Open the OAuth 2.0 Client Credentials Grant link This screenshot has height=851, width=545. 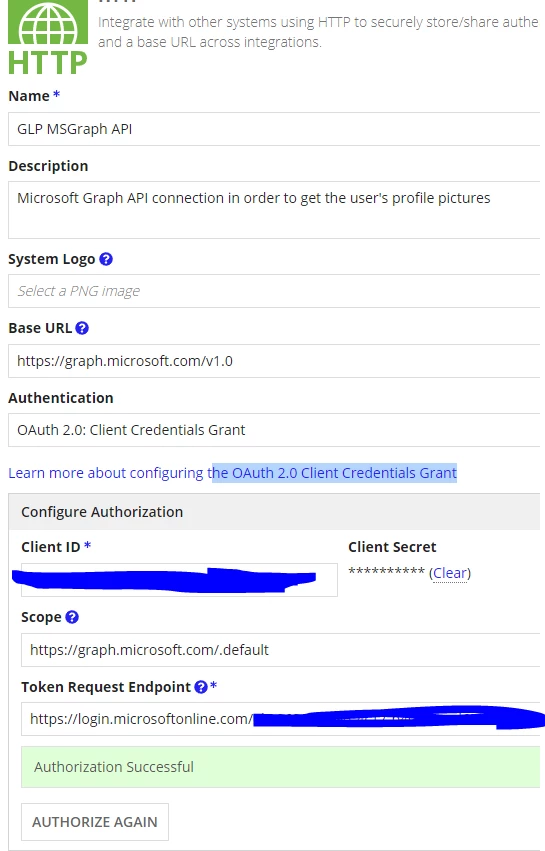click(334, 473)
